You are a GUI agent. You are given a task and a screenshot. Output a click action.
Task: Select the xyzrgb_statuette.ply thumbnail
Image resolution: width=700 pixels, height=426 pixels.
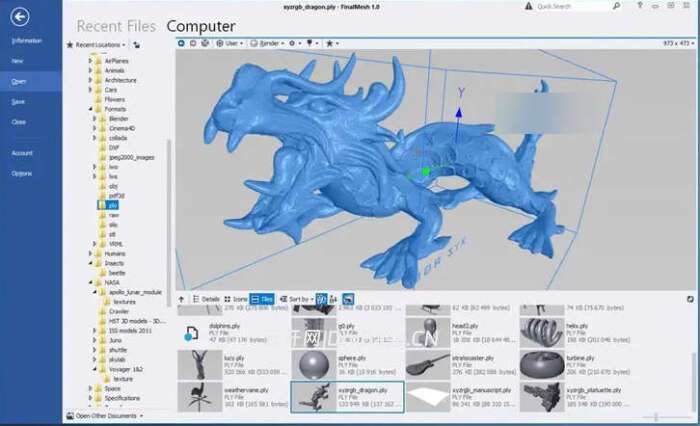coord(542,397)
